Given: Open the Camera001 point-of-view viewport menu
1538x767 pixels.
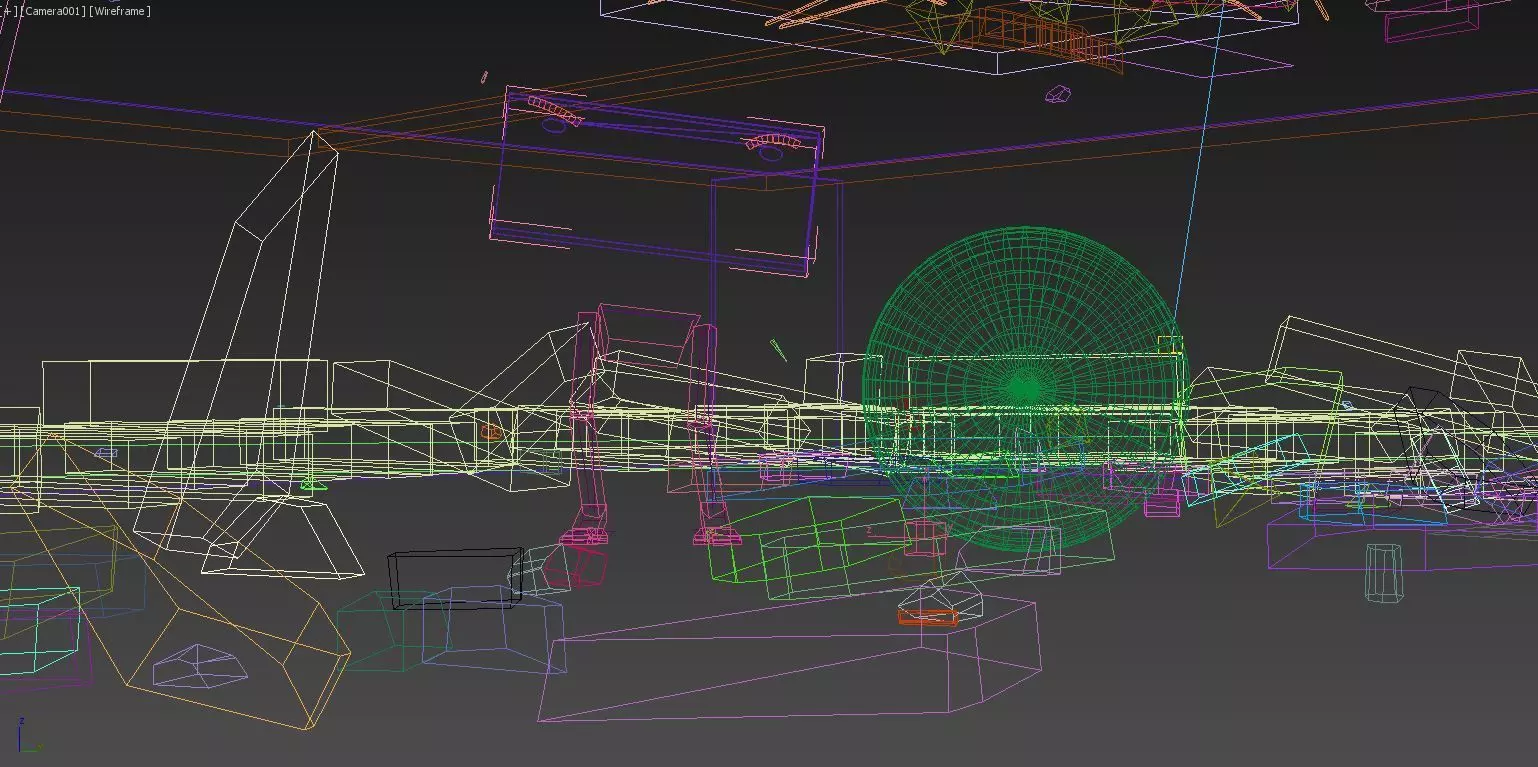Looking at the screenshot, I should [x=51, y=11].
